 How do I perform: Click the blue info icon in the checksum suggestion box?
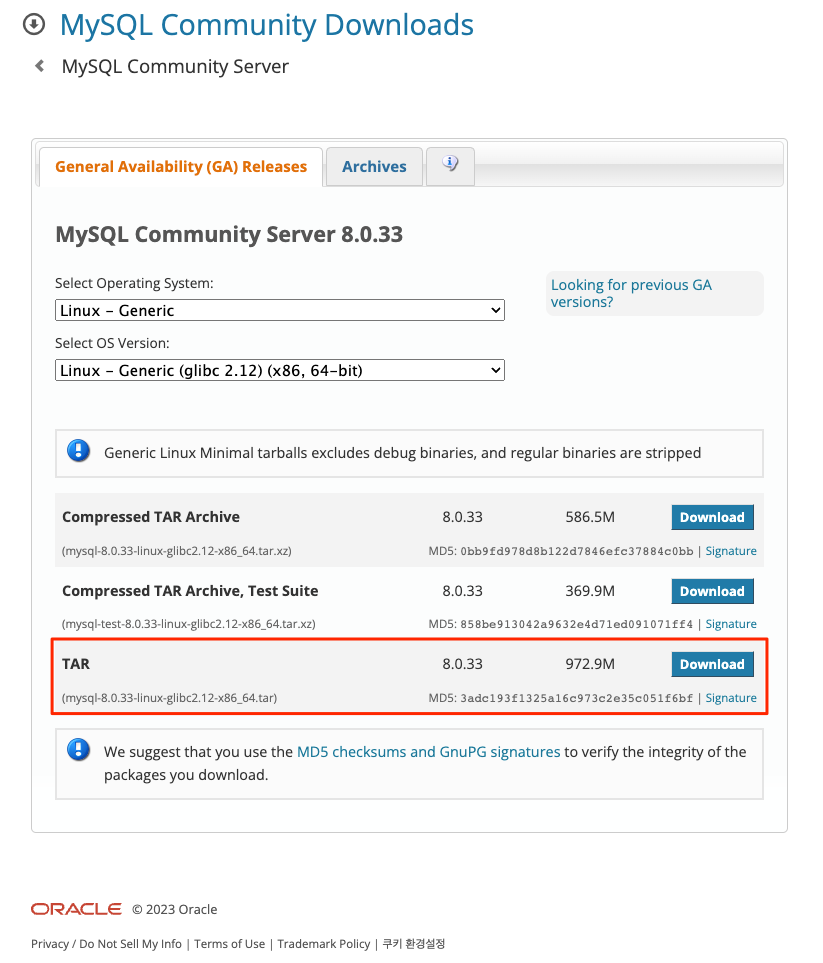coord(78,749)
